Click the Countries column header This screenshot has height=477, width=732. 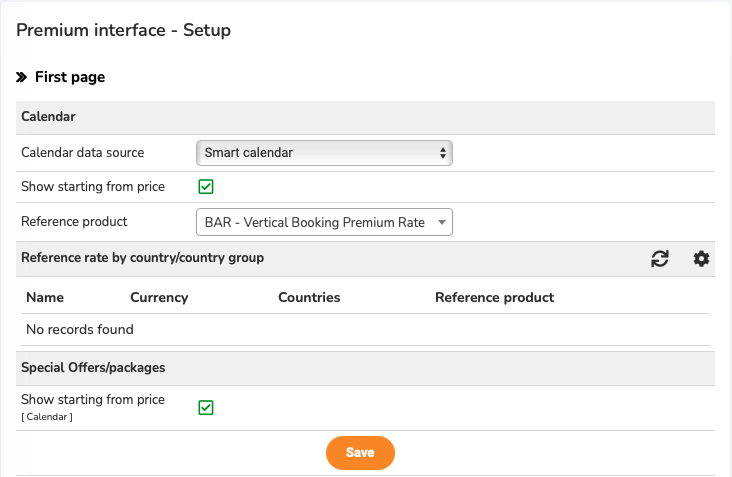click(x=309, y=297)
